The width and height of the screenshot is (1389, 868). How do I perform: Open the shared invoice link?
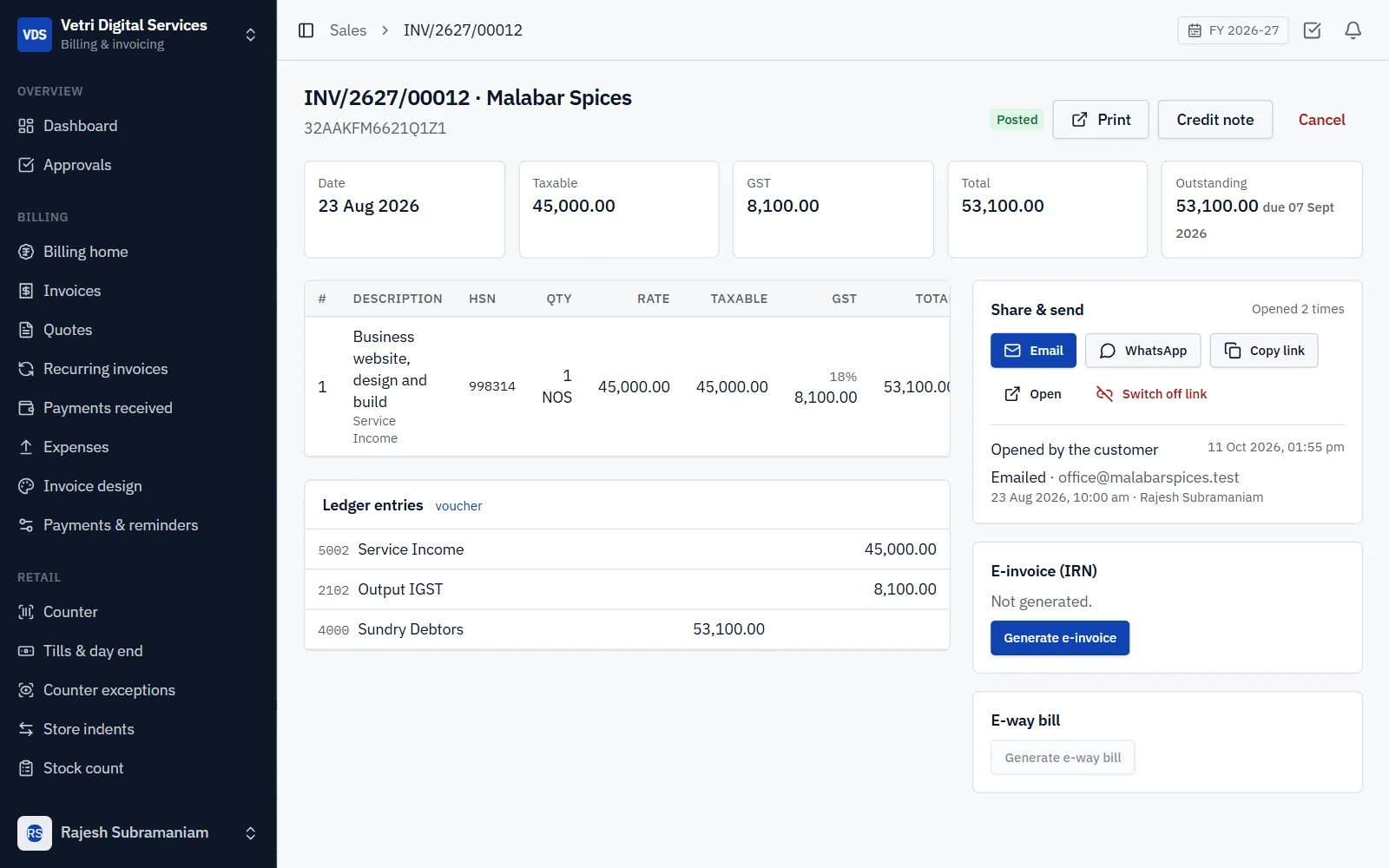click(1033, 394)
